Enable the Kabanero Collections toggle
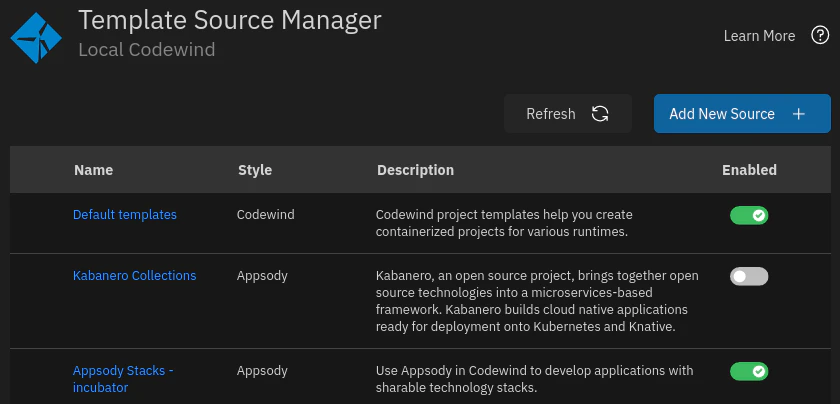 pos(749,276)
